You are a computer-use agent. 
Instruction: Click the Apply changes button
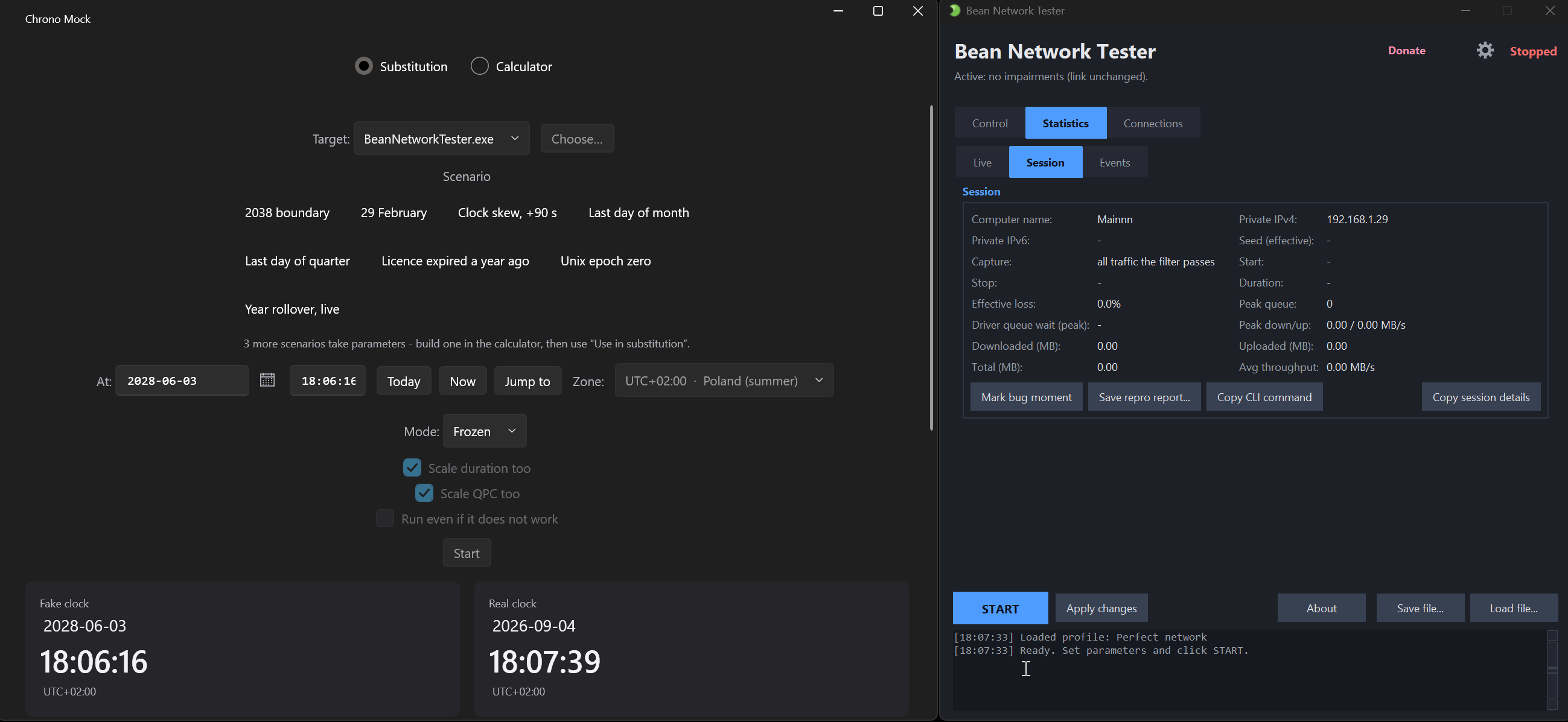click(x=1101, y=608)
